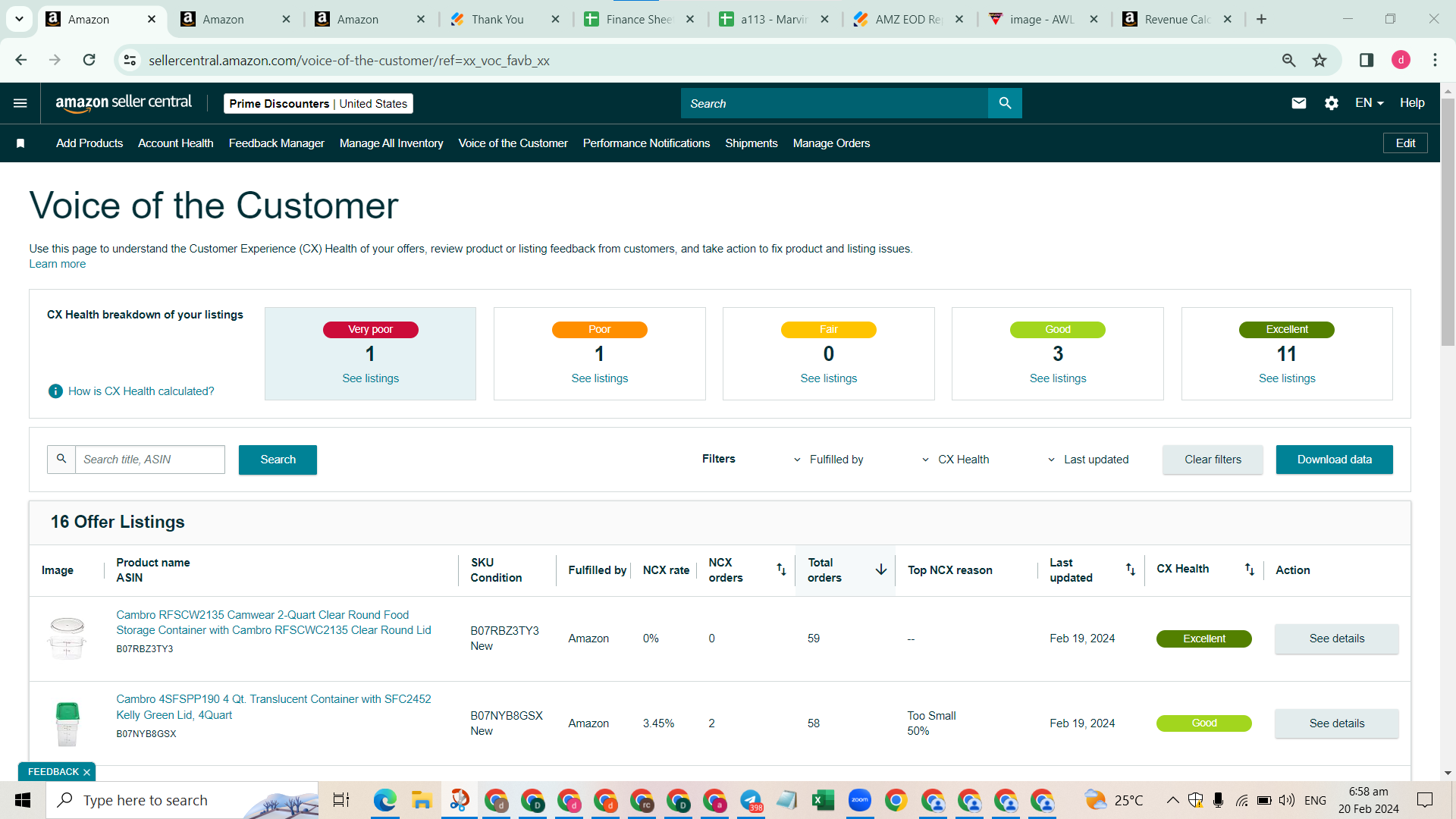Open Manage All Inventory menu item

[x=391, y=143]
